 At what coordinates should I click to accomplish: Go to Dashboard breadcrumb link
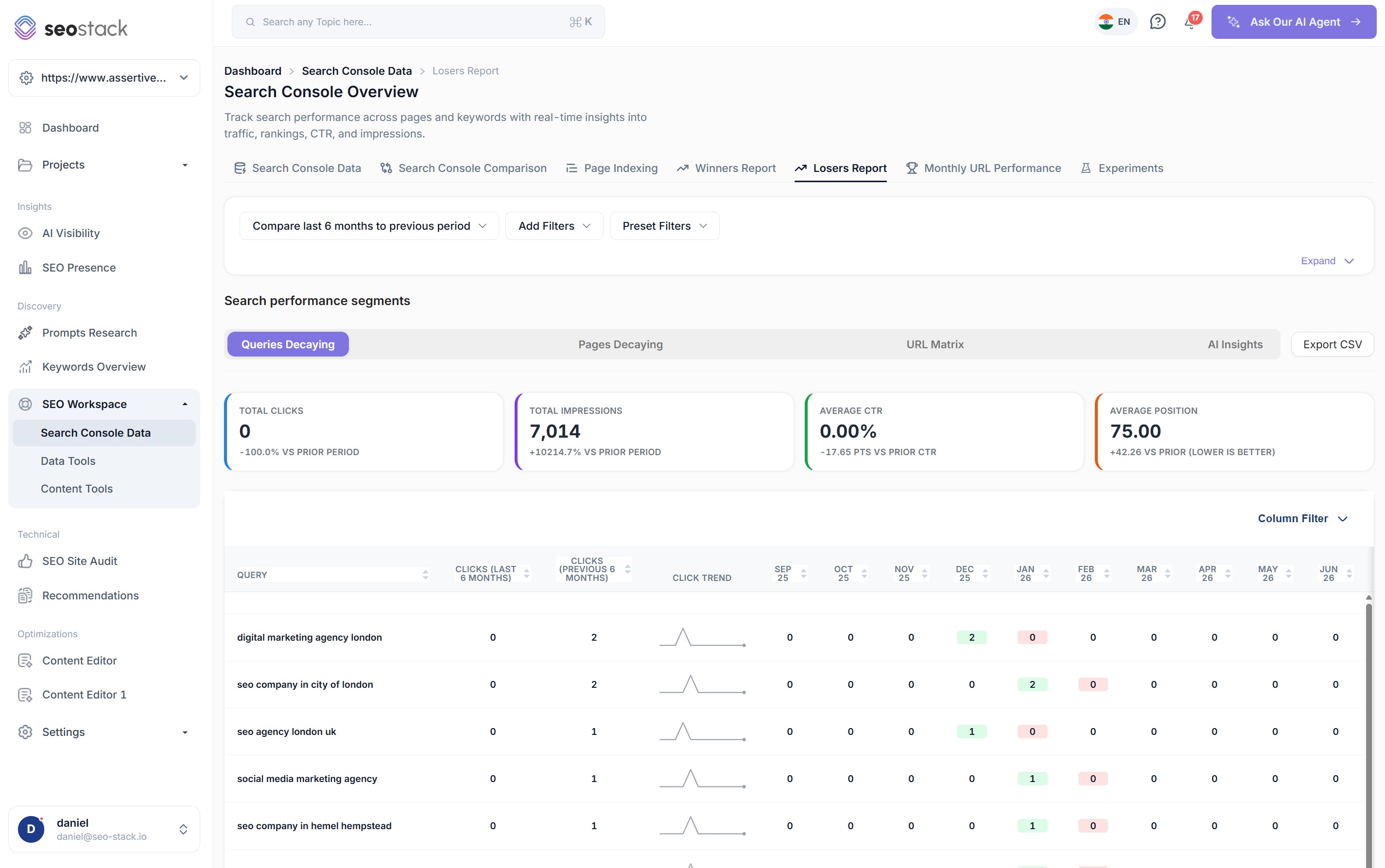[253, 70]
